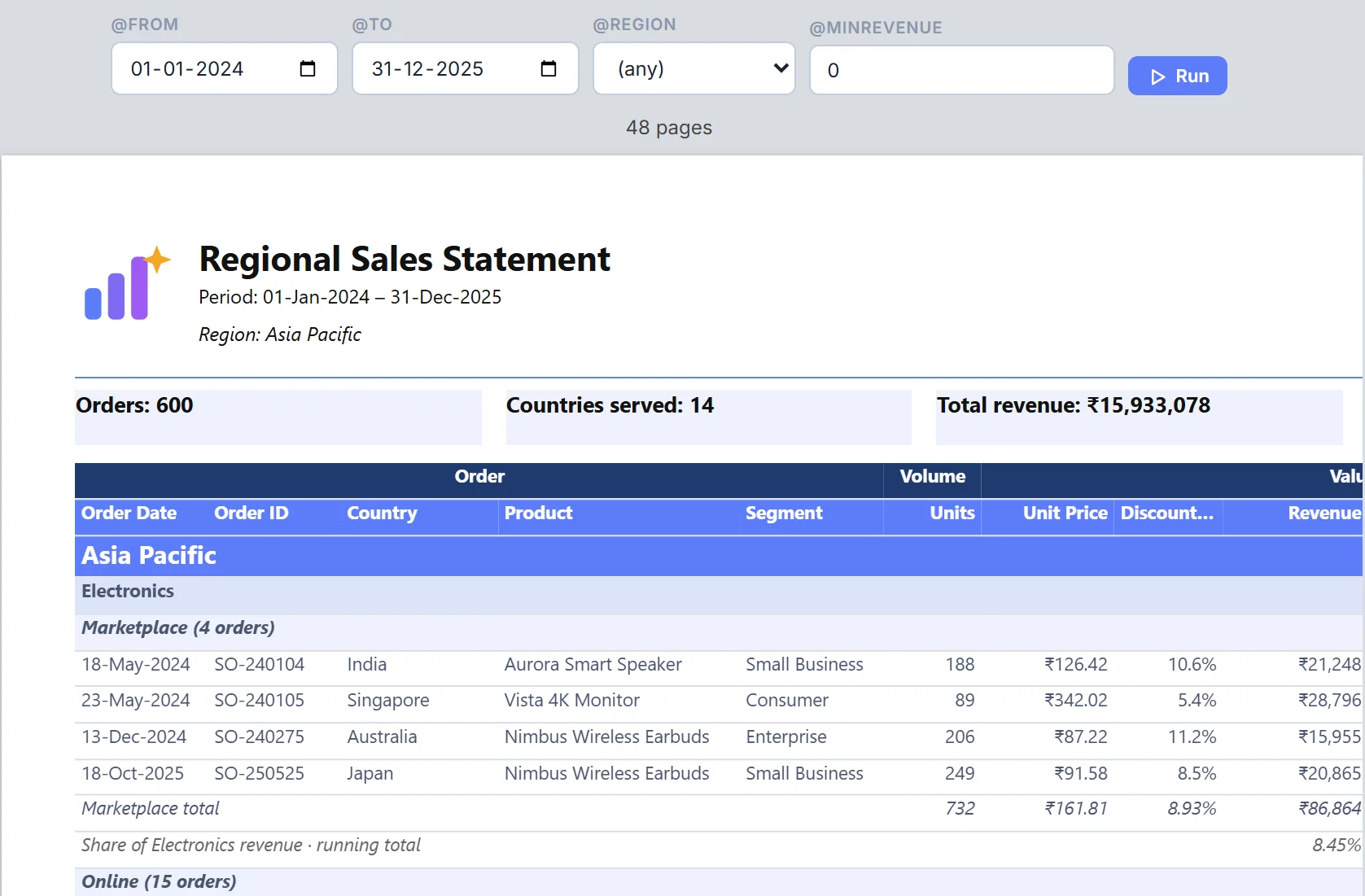Image resolution: width=1365 pixels, height=896 pixels.
Task: Click order ID SO-240105
Action: 260,701
